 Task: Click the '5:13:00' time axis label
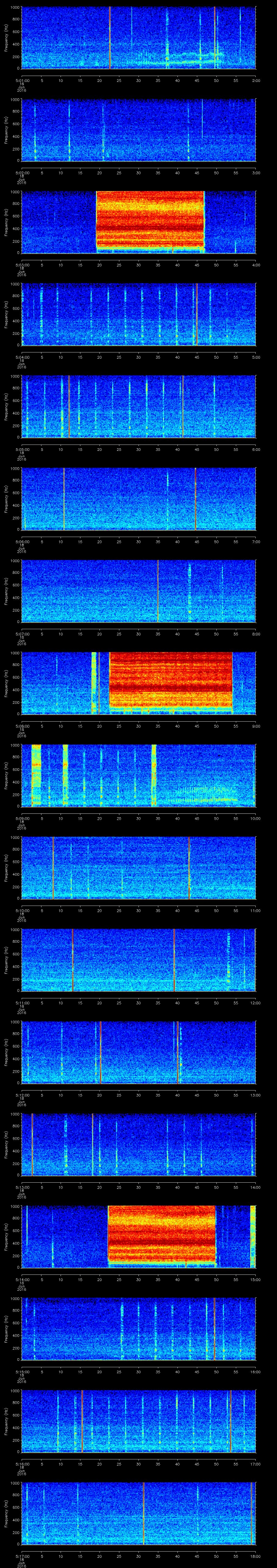click(x=22, y=1186)
